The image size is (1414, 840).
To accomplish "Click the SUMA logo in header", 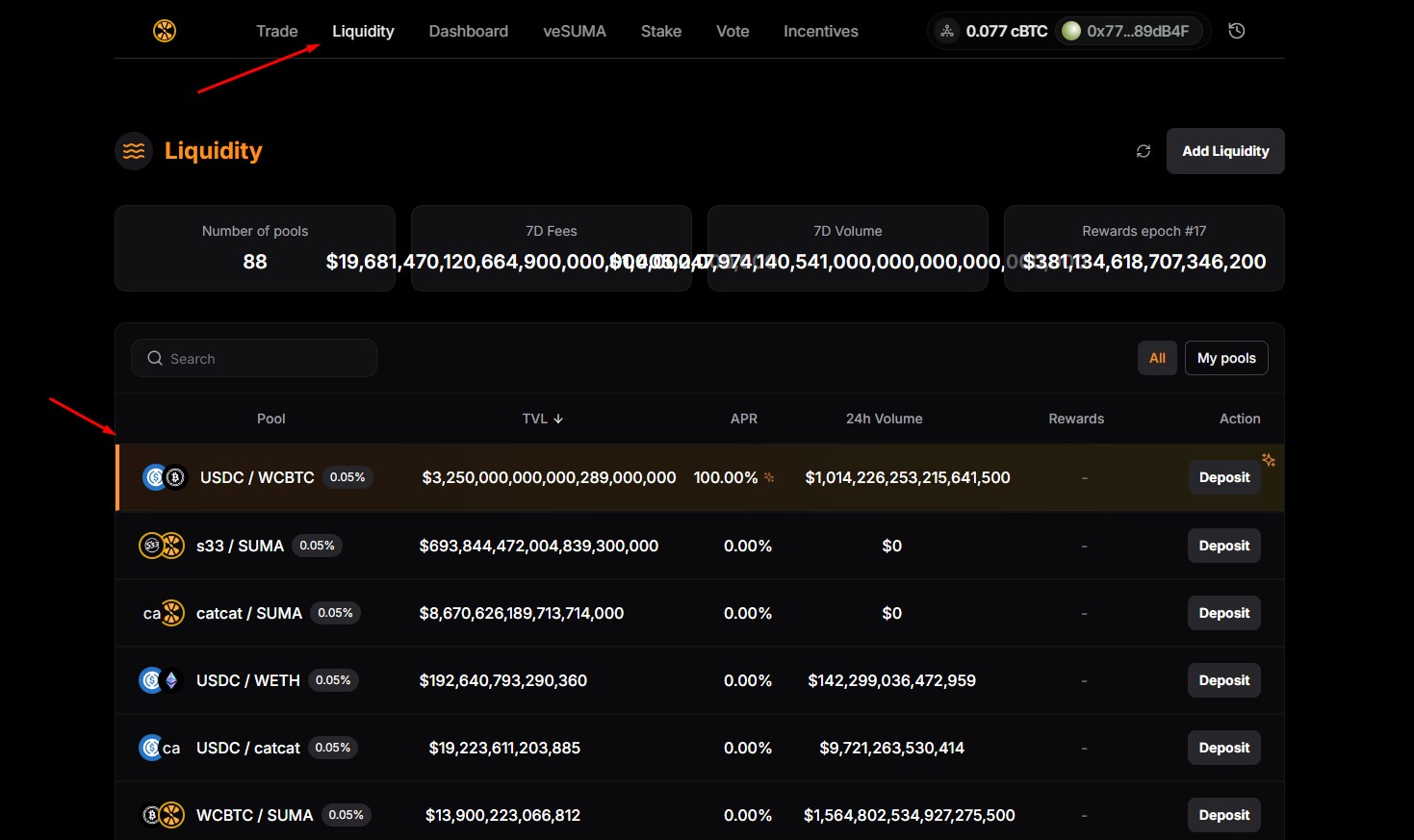I will point(165,31).
